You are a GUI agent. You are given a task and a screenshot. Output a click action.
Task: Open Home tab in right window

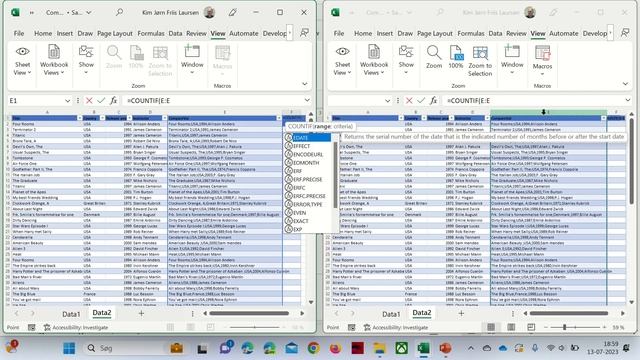coord(363,33)
